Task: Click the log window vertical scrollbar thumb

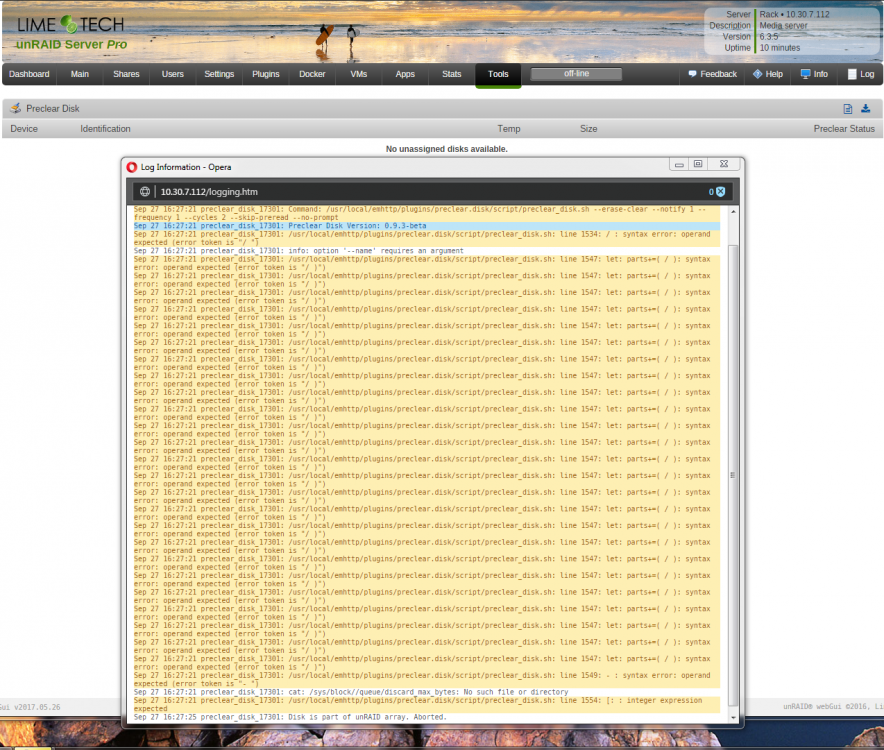Action: pos(733,475)
